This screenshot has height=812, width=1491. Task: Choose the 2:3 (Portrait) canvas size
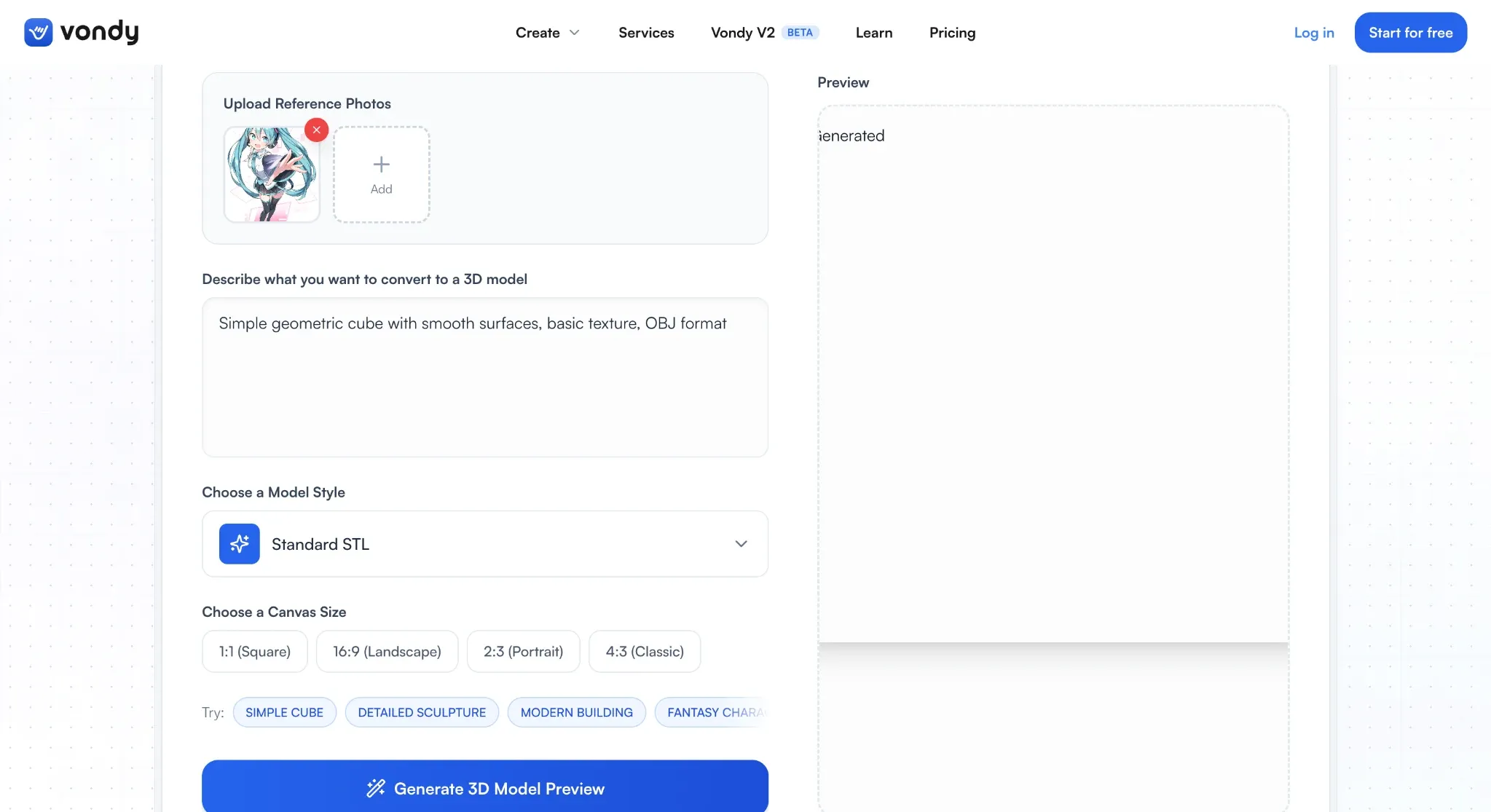coord(523,651)
